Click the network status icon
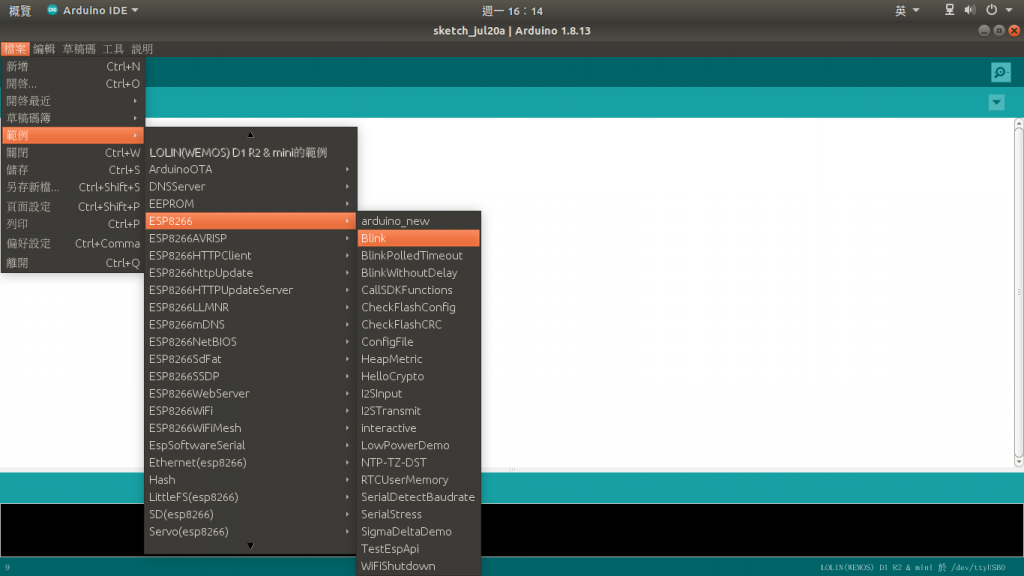Viewport: 1024px width, 576px height. click(950, 10)
